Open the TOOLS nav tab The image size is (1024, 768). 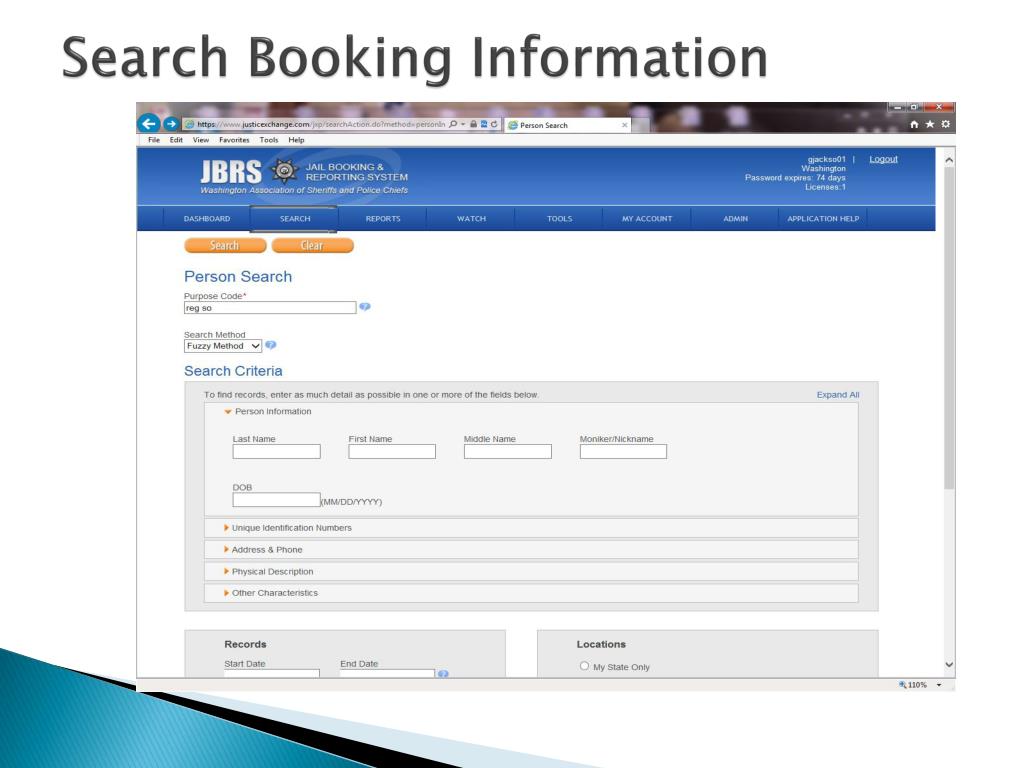click(559, 219)
